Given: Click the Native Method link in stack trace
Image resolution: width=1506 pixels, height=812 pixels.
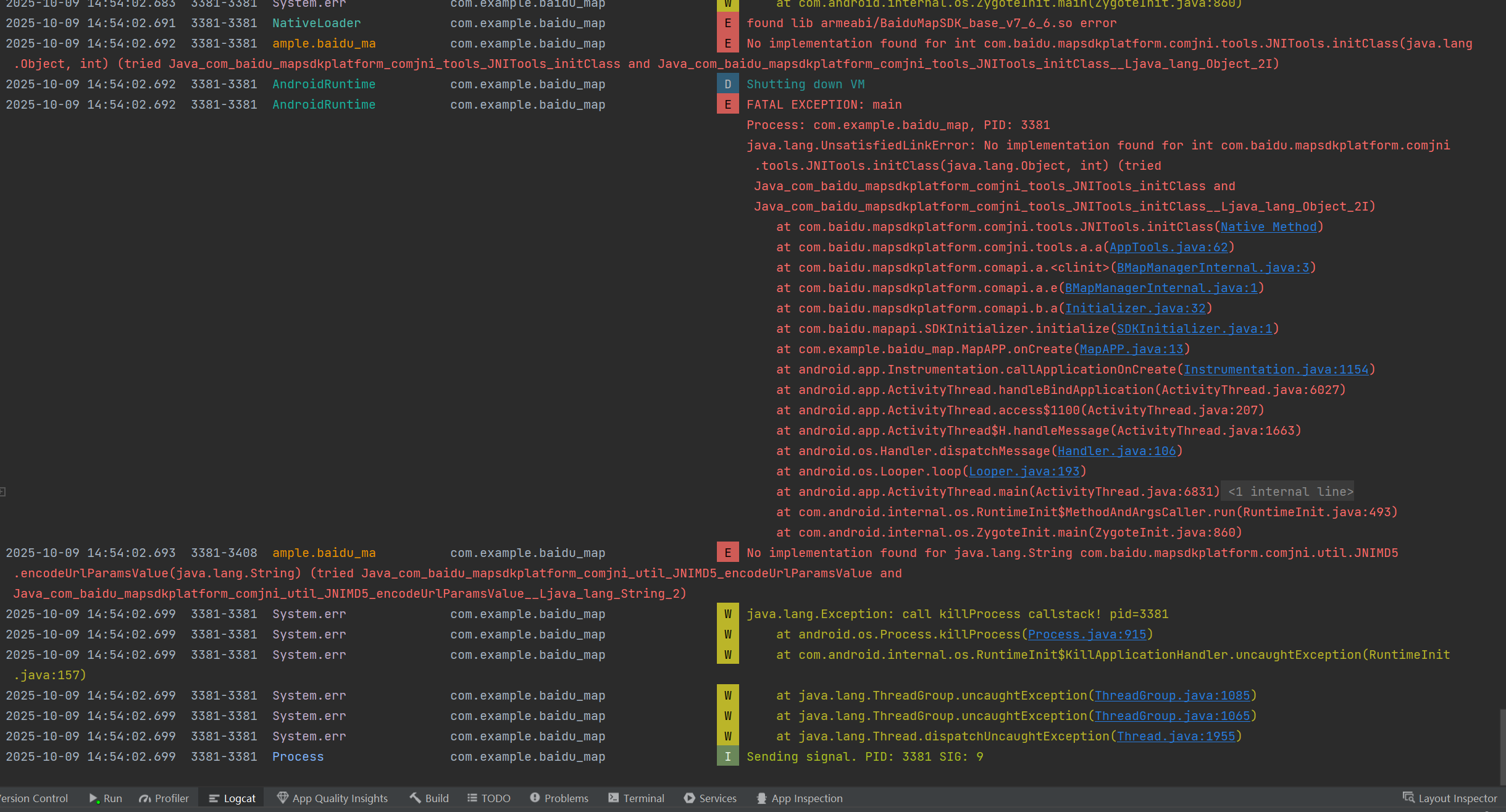Looking at the screenshot, I should (x=1268, y=227).
